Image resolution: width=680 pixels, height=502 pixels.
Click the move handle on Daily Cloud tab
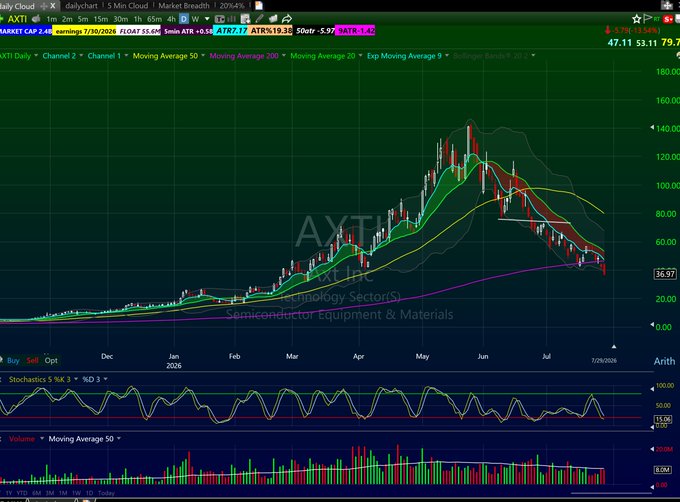[x=43, y=6]
